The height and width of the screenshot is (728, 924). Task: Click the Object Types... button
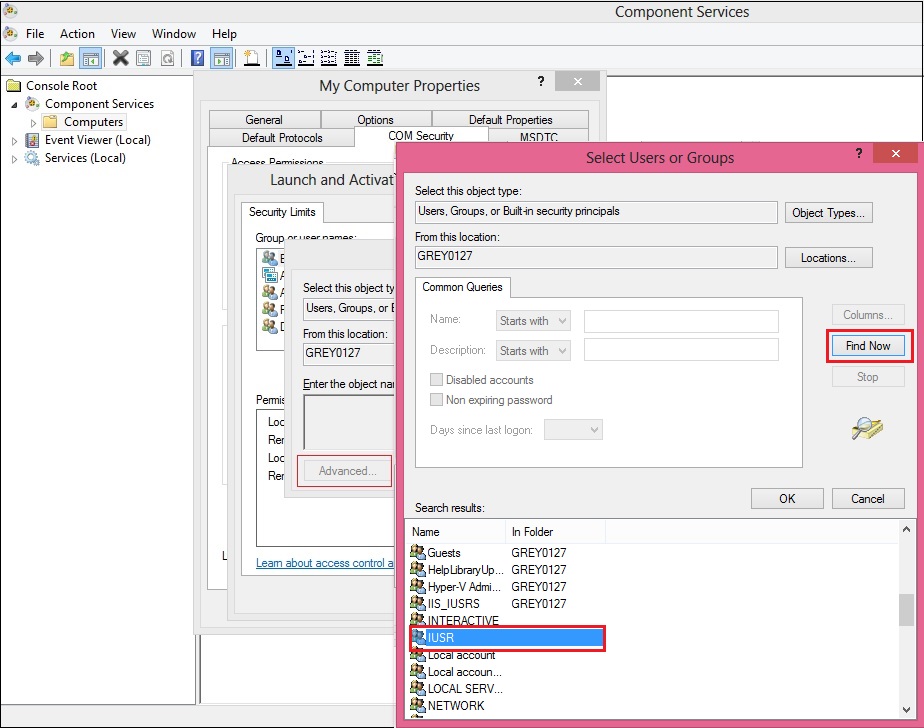tap(828, 213)
